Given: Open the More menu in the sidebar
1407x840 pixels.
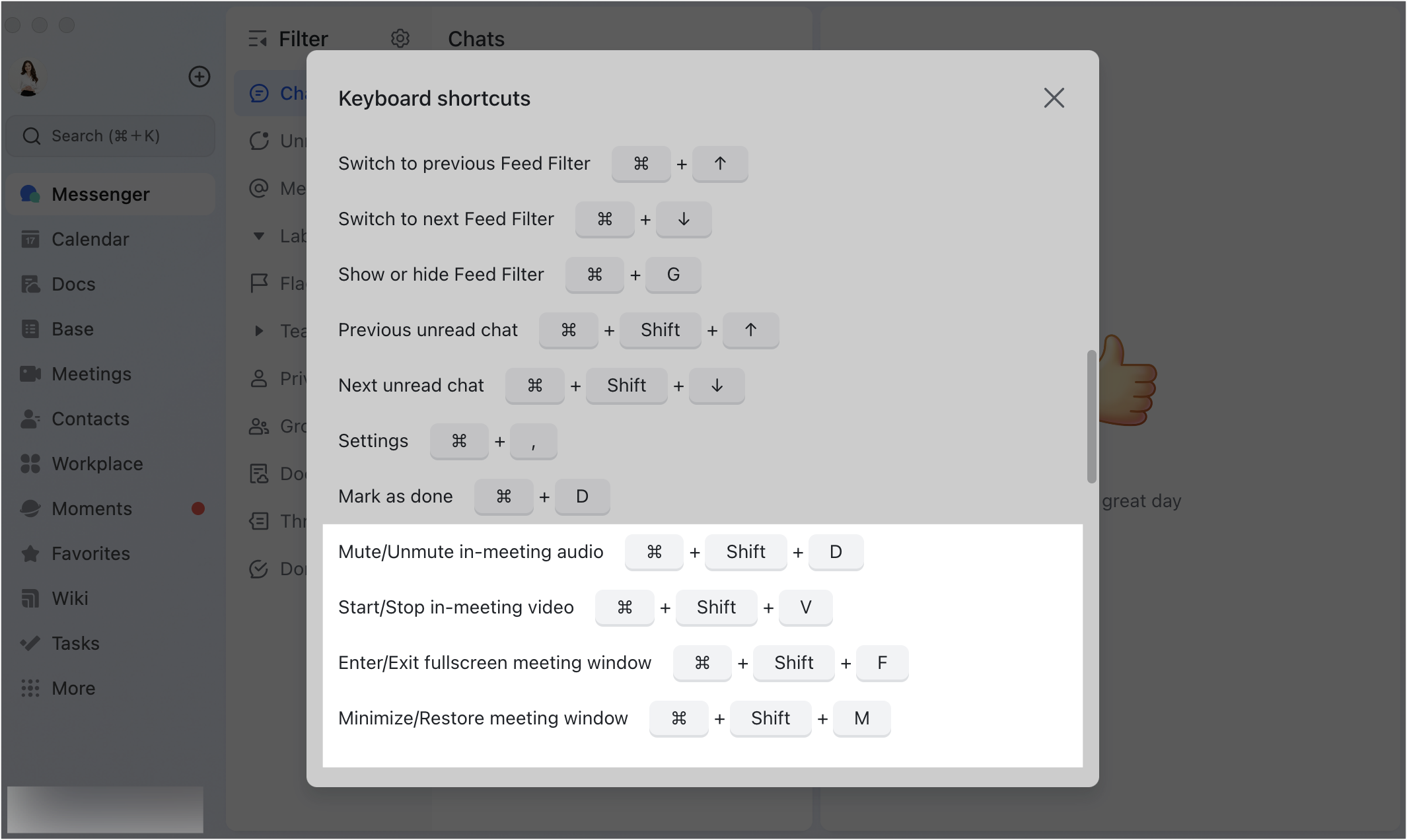Looking at the screenshot, I should pos(73,688).
